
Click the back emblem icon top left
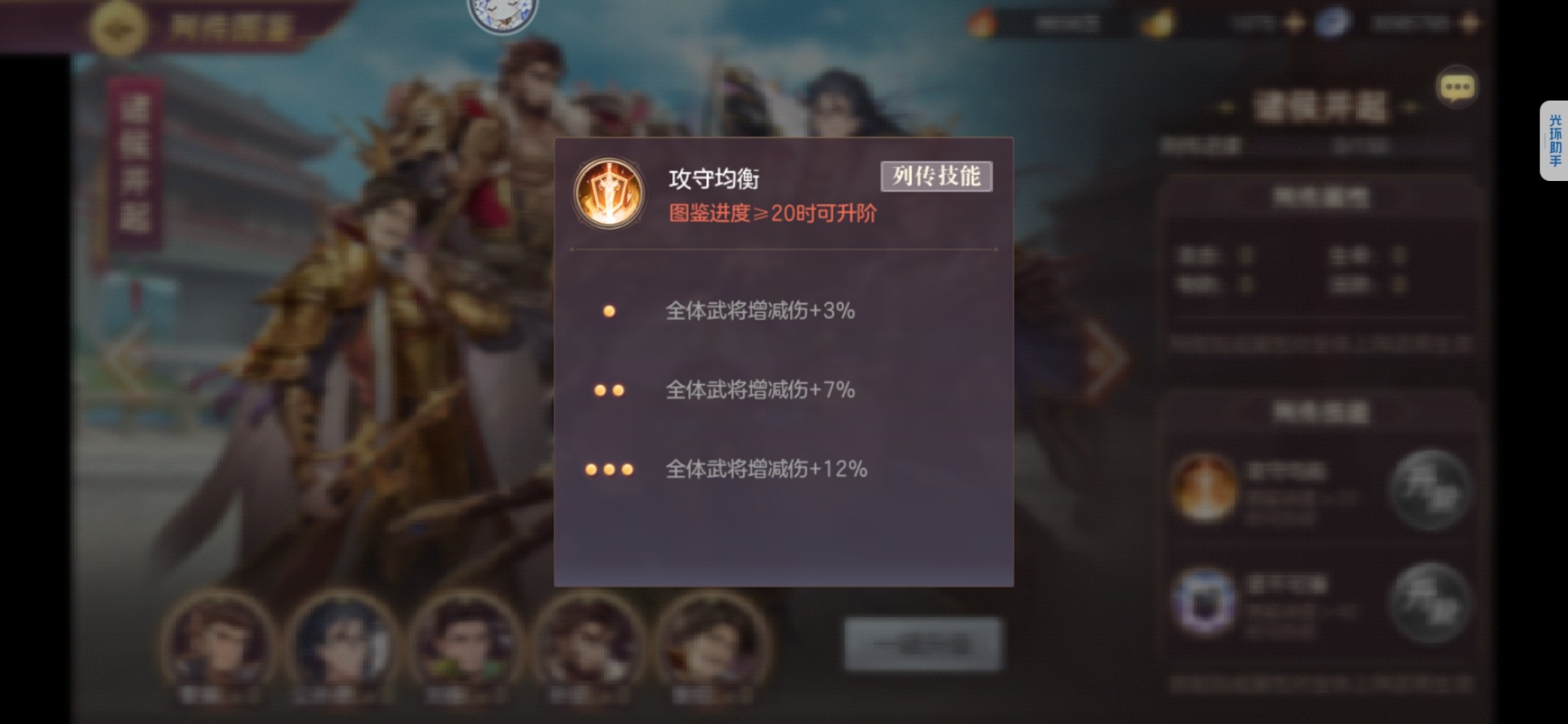(118, 27)
